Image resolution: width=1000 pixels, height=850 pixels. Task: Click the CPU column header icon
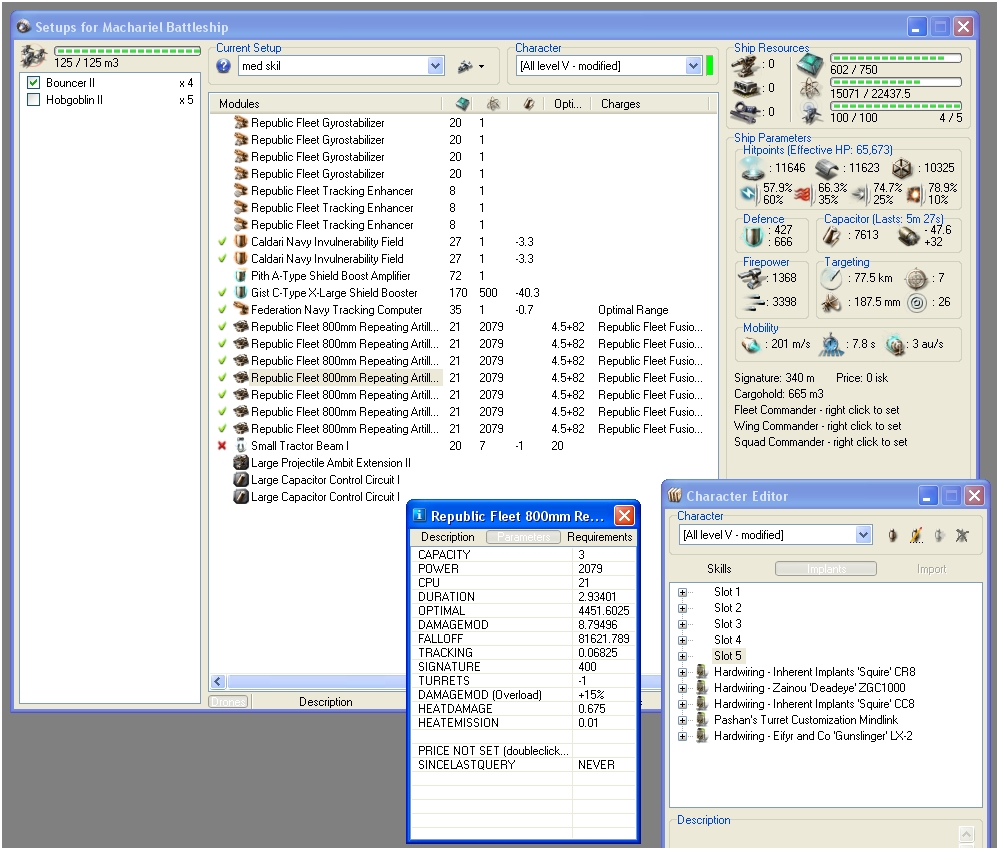[461, 104]
